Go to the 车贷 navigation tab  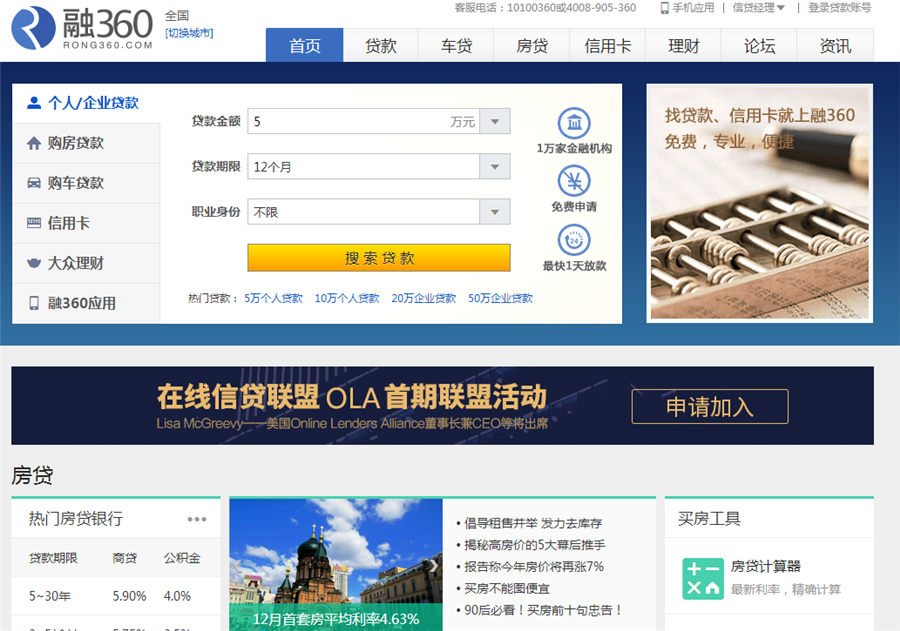coord(456,46)
